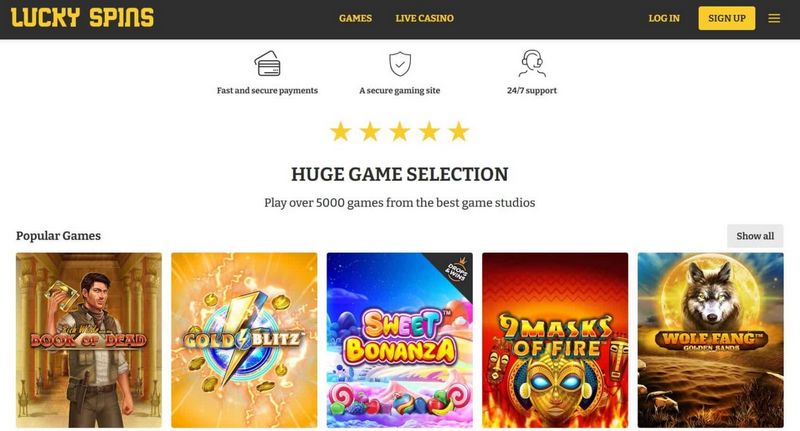Click Show all popular games button

point(755,236)
